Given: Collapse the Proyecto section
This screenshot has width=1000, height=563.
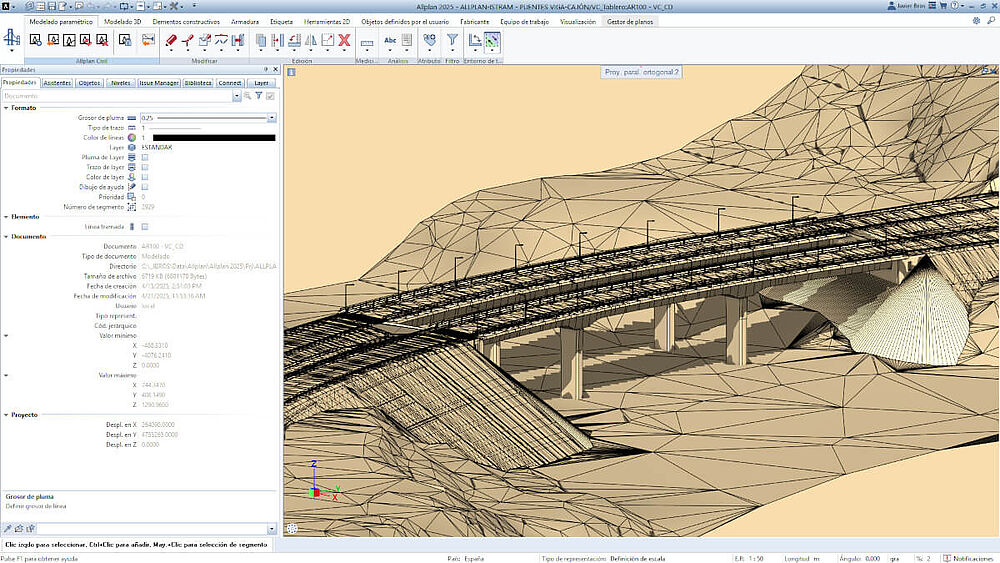Looking at the screenshot, I should (5, 414).
